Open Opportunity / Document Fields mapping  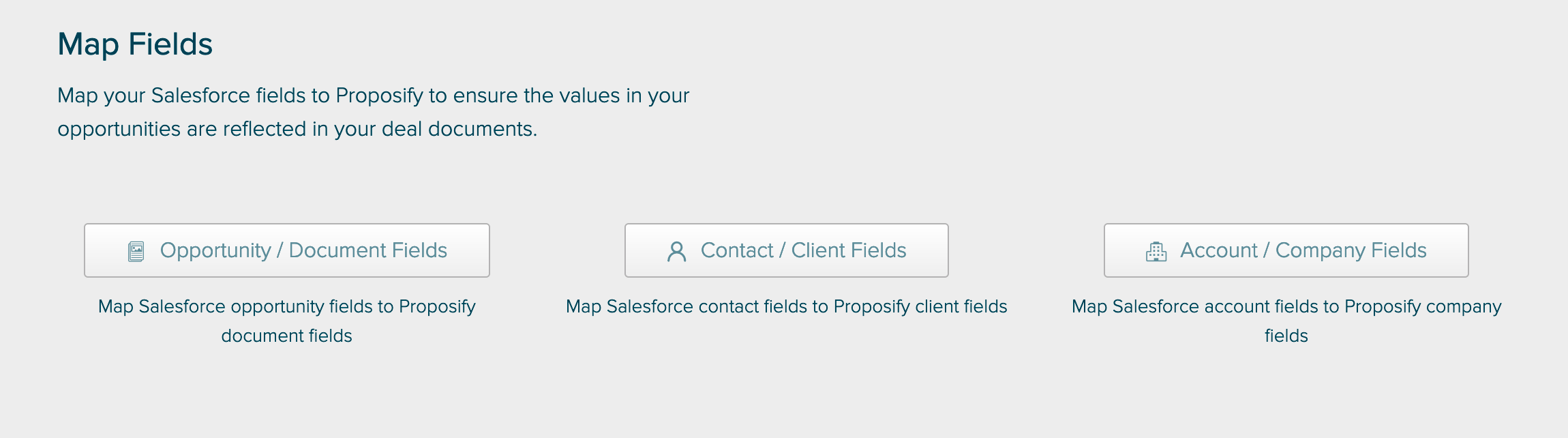tap(286, 250)
